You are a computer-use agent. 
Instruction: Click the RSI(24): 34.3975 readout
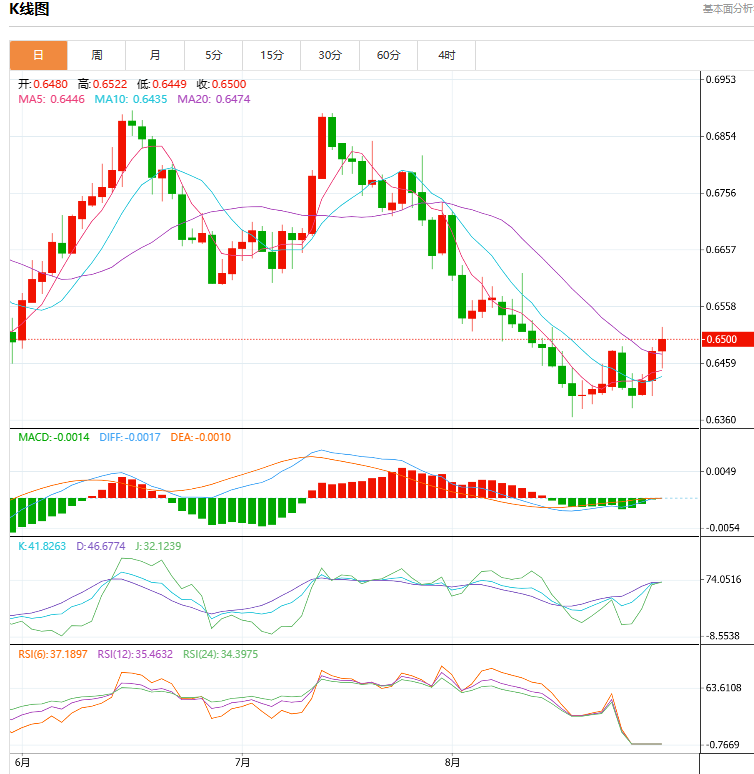(221, 655)
